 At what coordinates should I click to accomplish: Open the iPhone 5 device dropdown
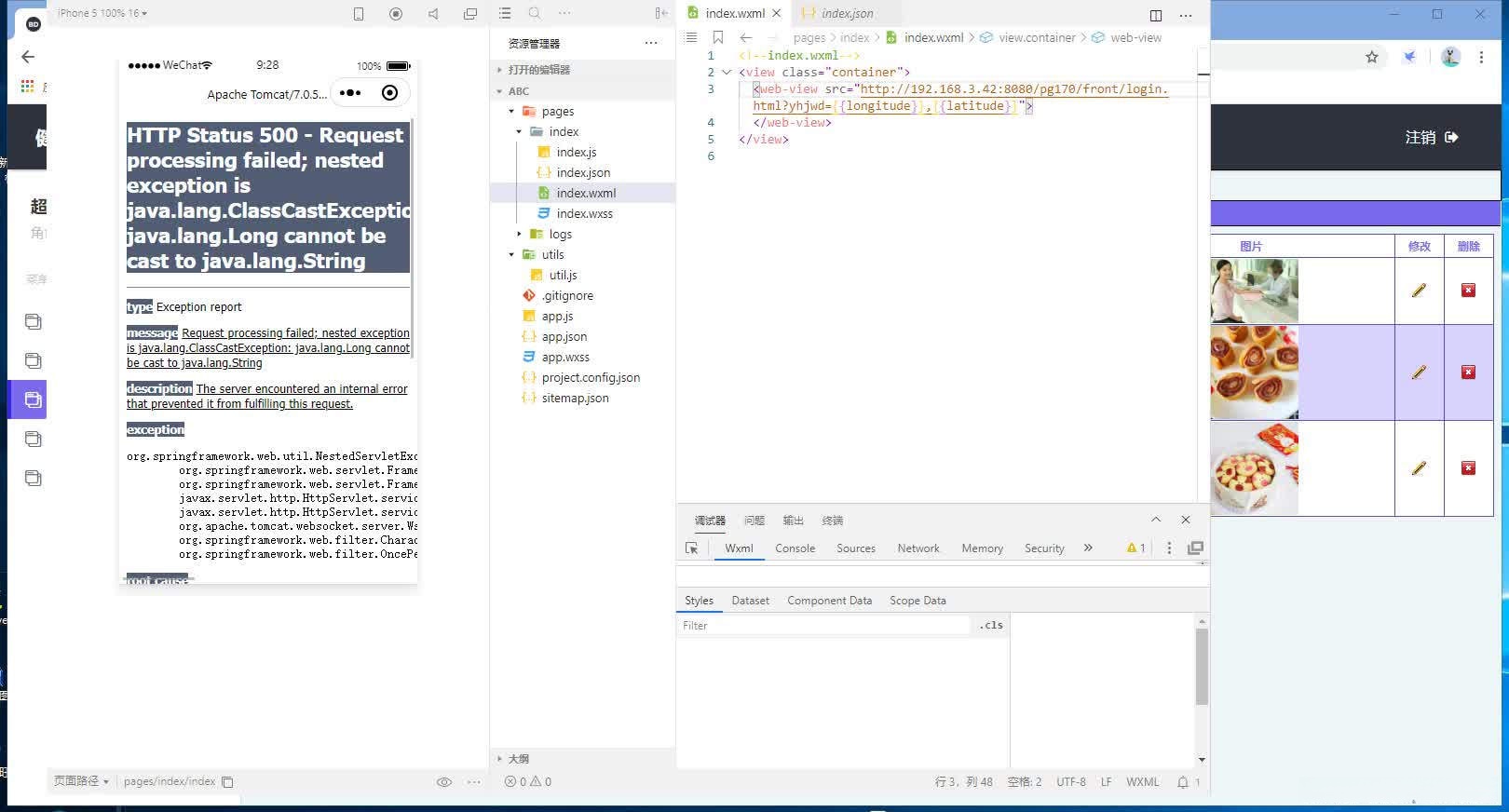pyautogui.click(x=102, y=13)
